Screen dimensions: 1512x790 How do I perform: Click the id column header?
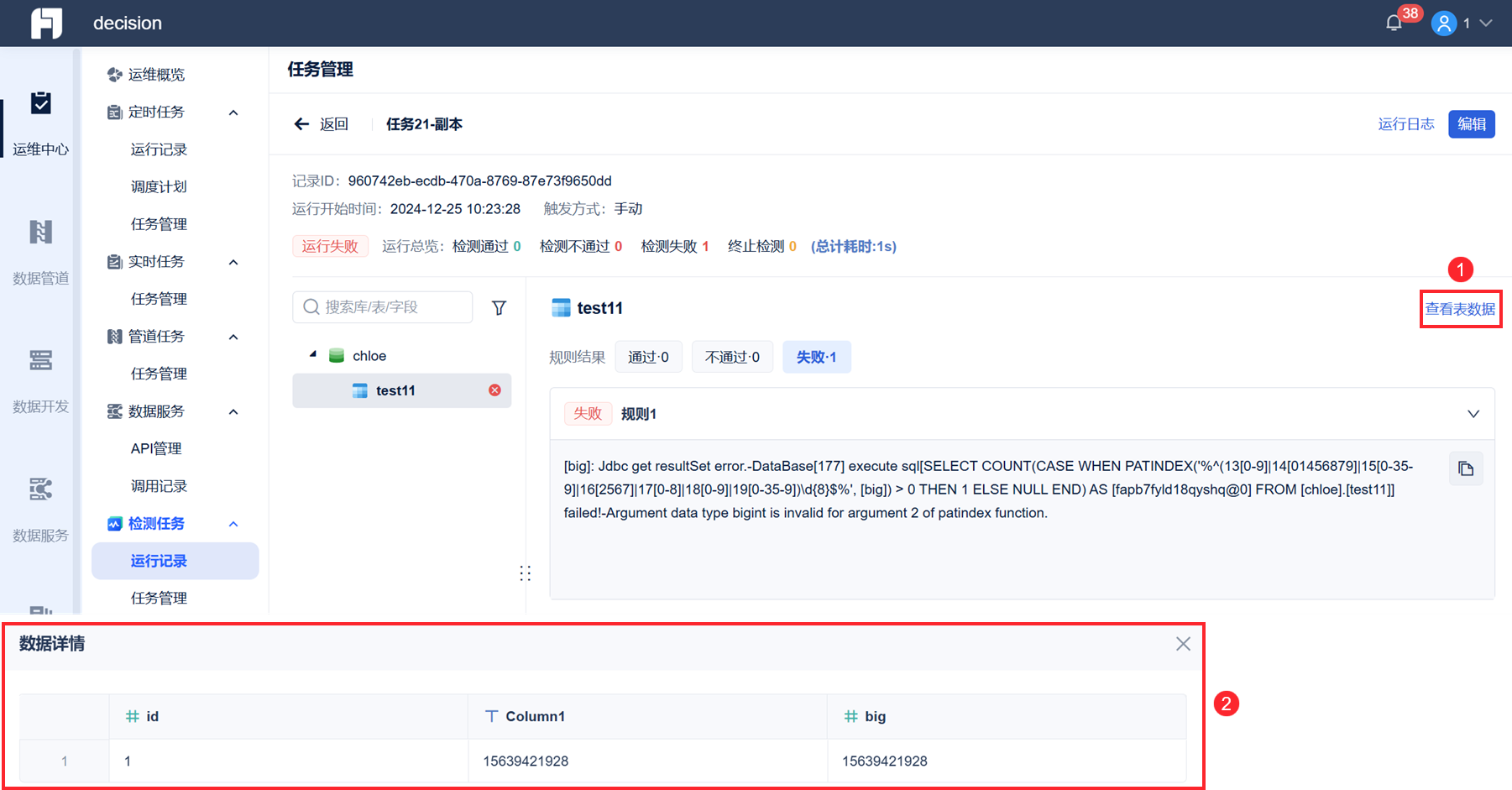click(x=288, y=716)
